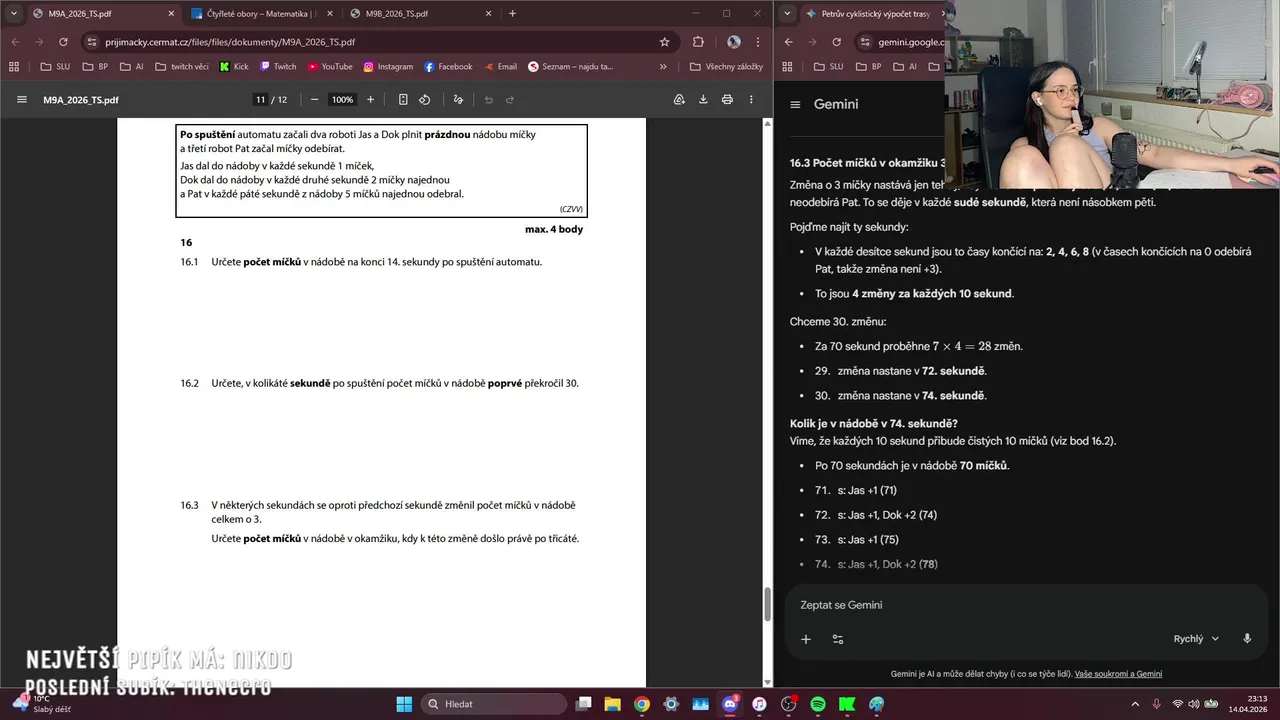Redo PDF annotation
Image resolution: width=1280 pixels, height=720 pixels.
coord(510,100)
